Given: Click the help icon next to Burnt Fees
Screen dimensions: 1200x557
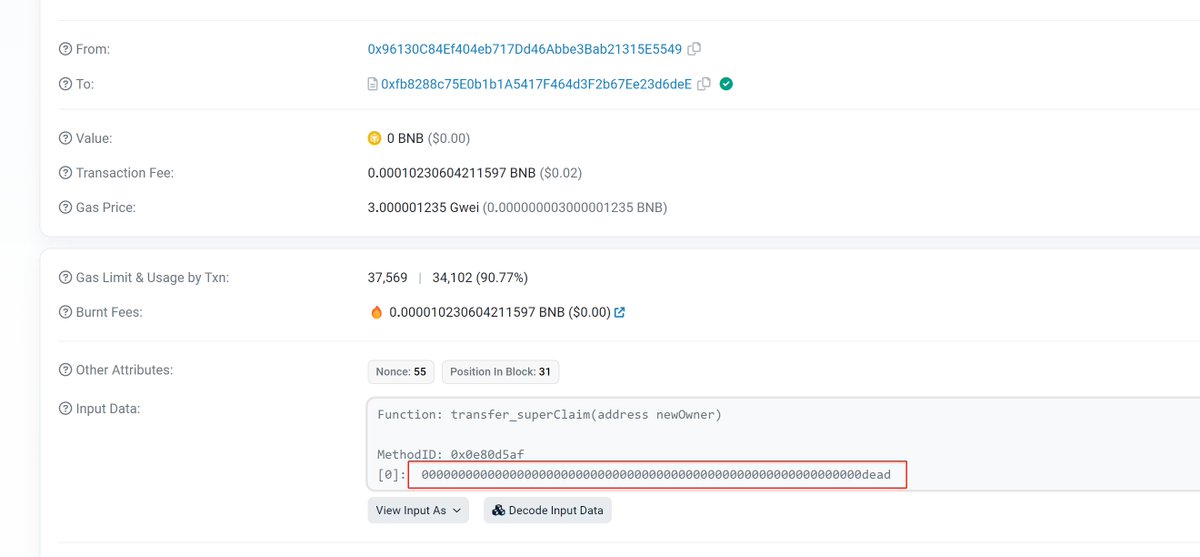Looking at the screenshot, I should 66,312.
